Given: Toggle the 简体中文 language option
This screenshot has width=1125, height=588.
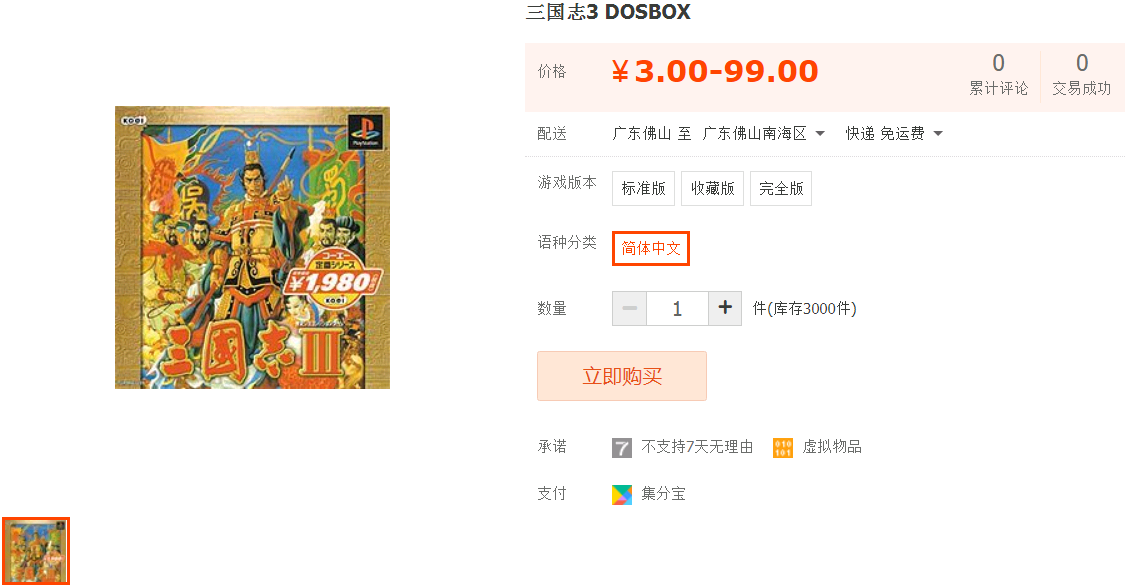Looking at the screenshot, I should pos(651,248).
